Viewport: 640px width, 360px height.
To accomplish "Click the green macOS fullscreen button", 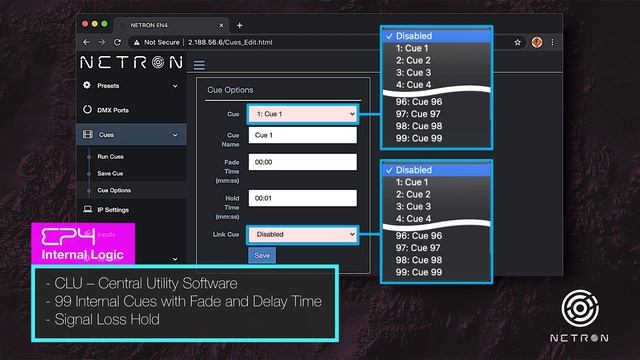I will tap(104, 24).
